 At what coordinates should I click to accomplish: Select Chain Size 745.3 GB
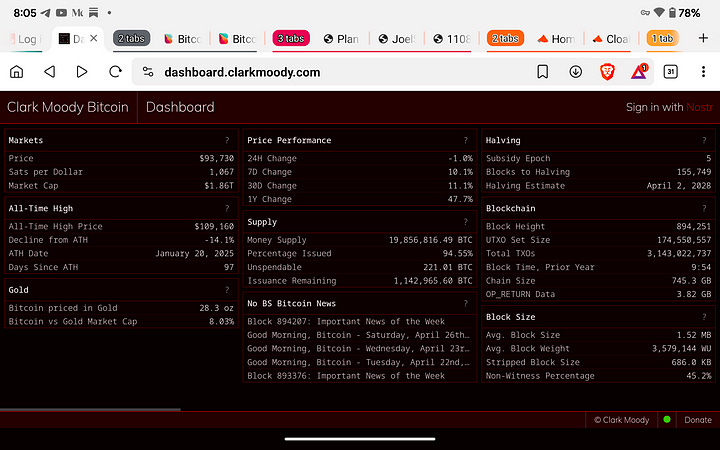[x=691, y=281]
